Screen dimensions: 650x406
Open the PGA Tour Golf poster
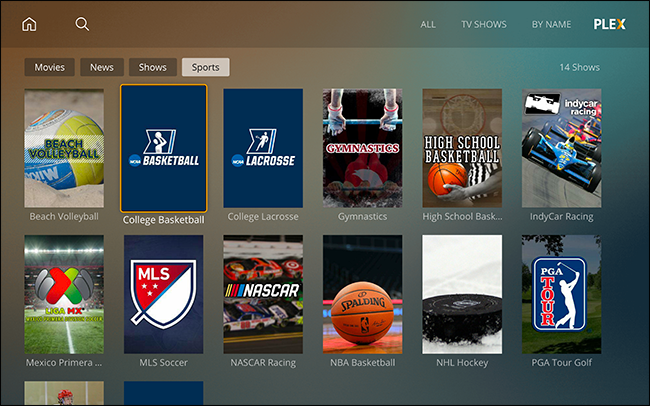(x=562, y=294)
